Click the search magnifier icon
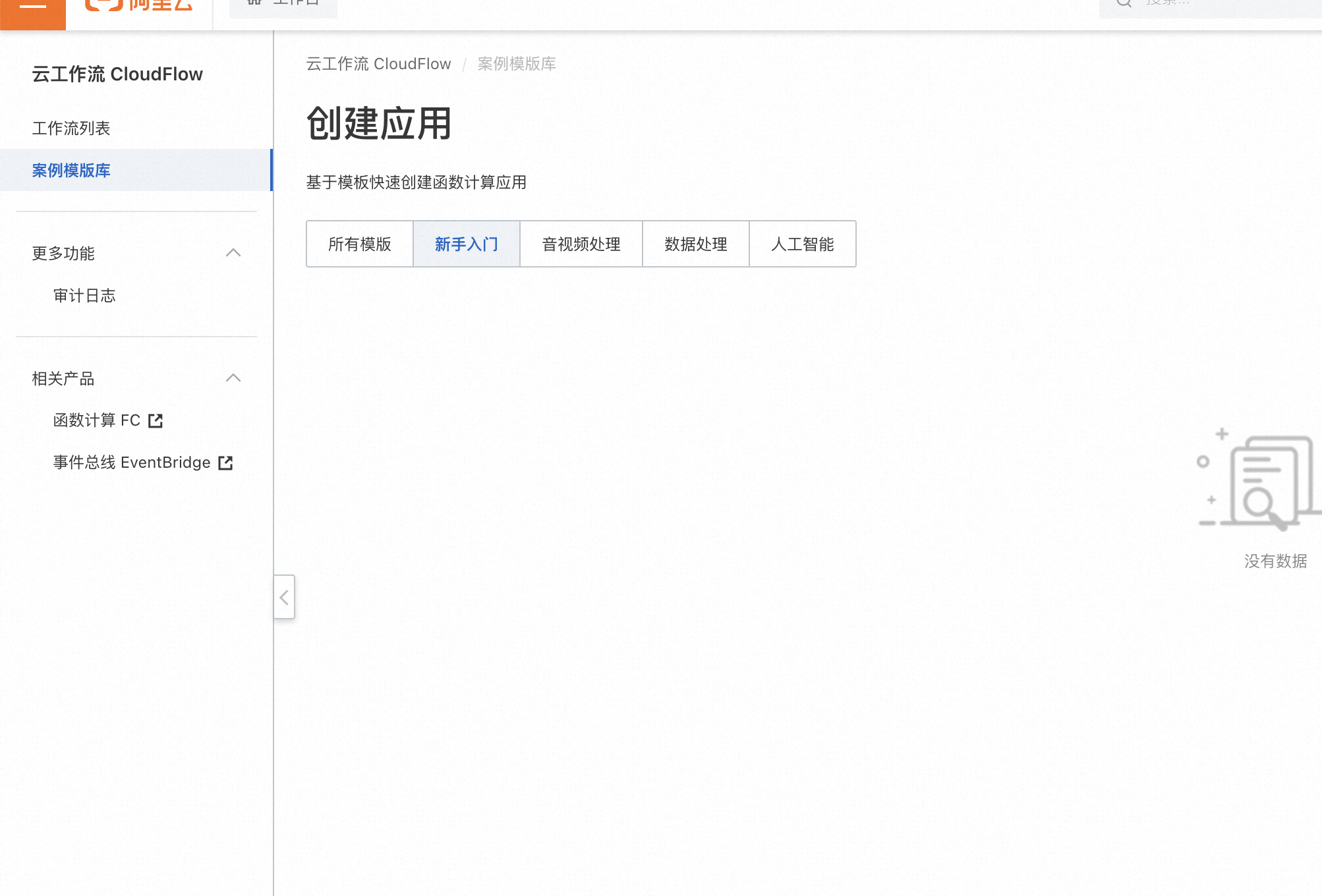 [x=1124, y=3]
